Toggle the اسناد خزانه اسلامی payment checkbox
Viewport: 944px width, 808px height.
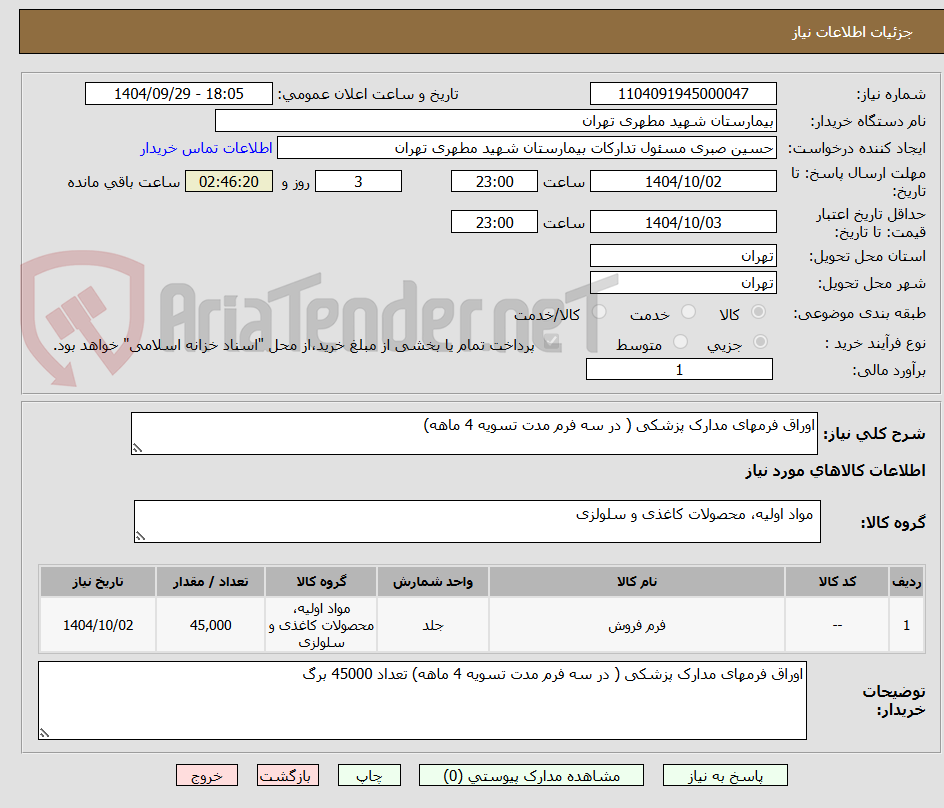(550, 342)
